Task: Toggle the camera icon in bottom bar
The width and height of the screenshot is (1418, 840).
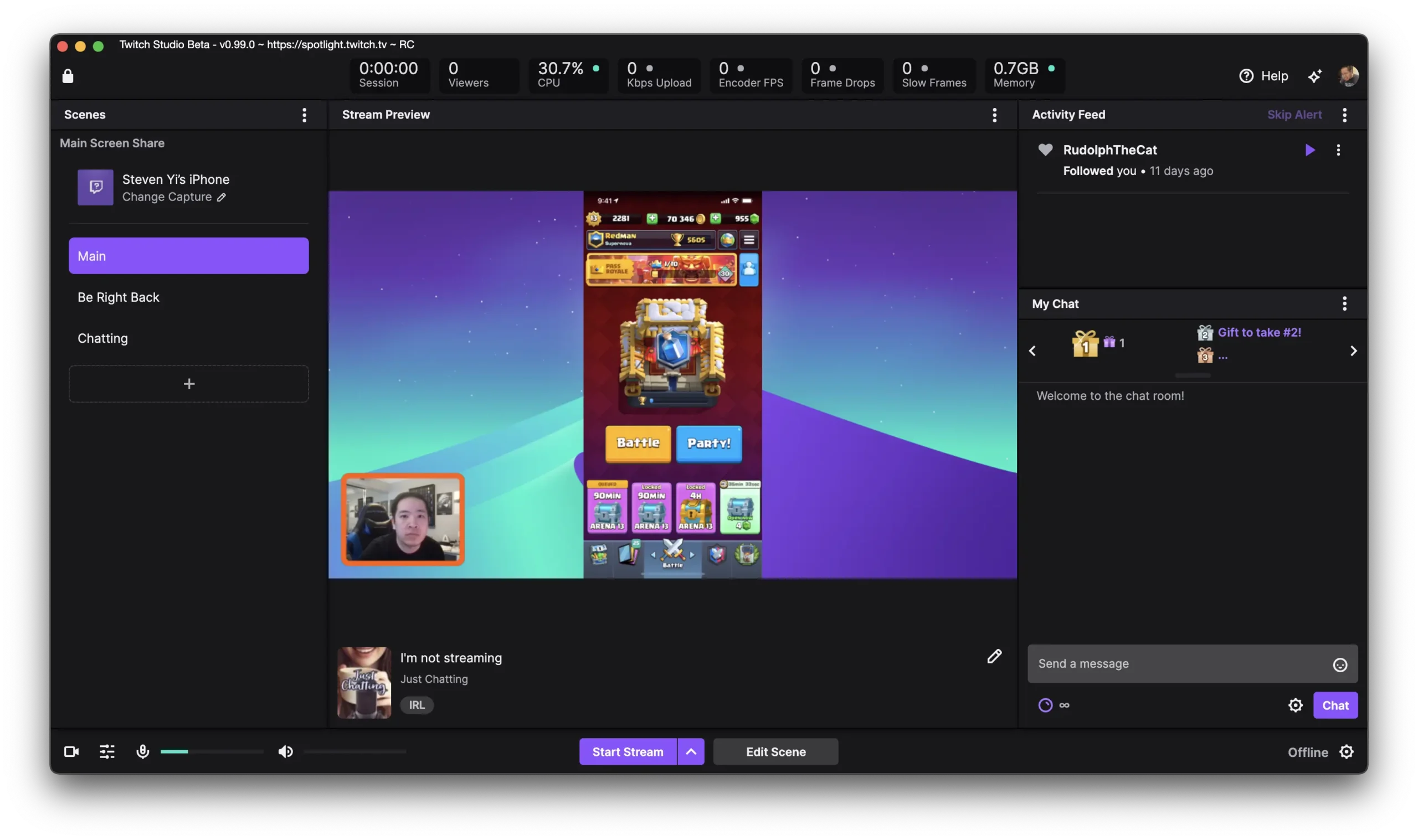Action: click(71, 752)
